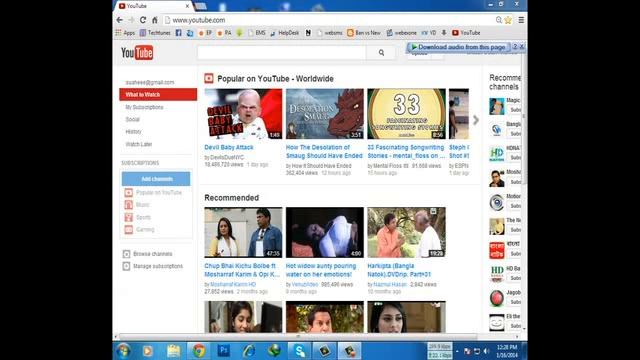Open Skype from taskbar
This screenshot has width=640, height=360.
click(300, 351)
